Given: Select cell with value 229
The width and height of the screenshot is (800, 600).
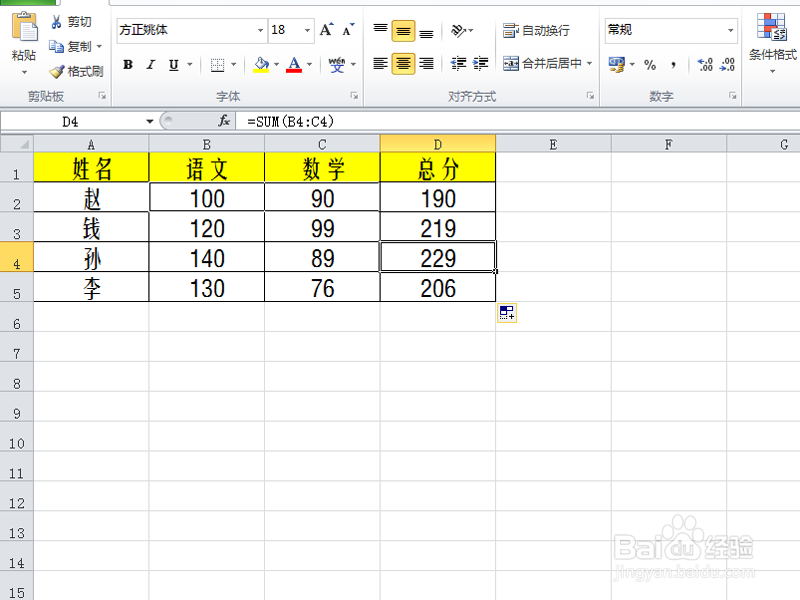Looking at the screenshot, I should (438, 257).
